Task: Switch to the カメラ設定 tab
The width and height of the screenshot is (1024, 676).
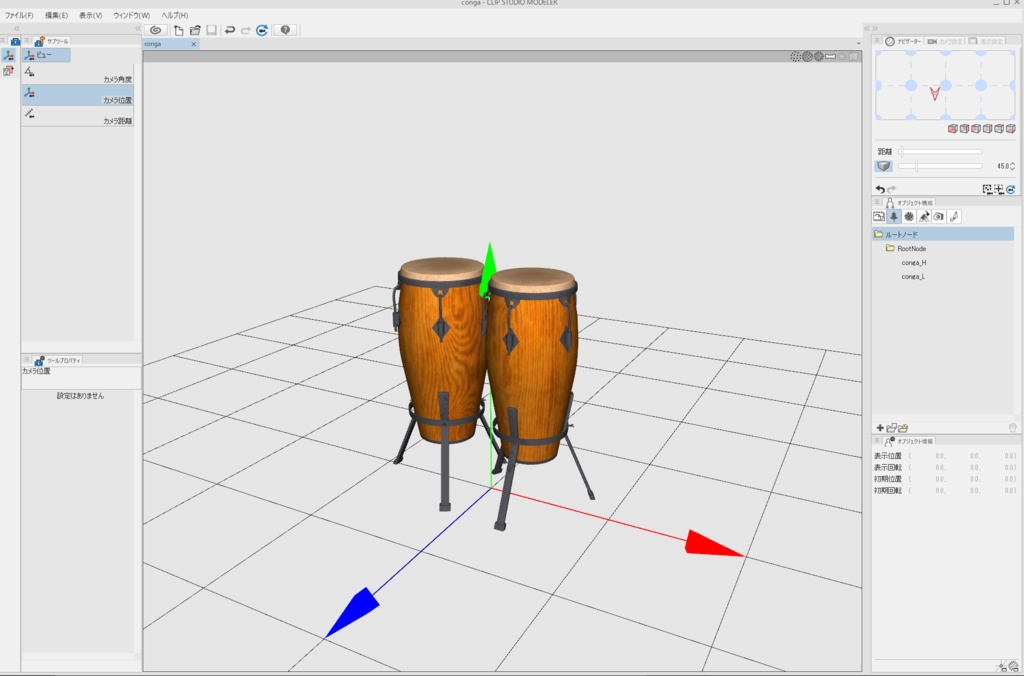Action: [x=944, y=41]
